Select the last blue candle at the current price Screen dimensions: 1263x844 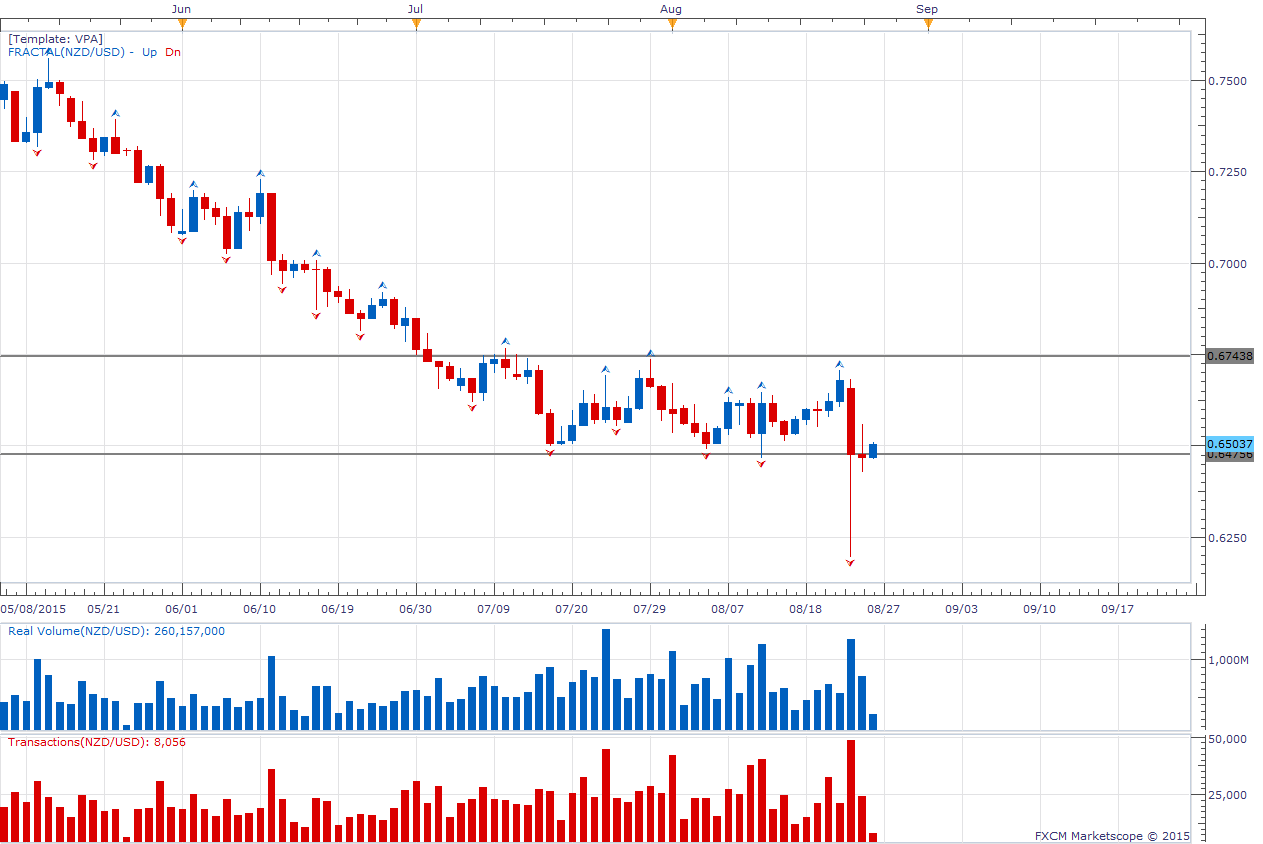[x=873, y=451]
